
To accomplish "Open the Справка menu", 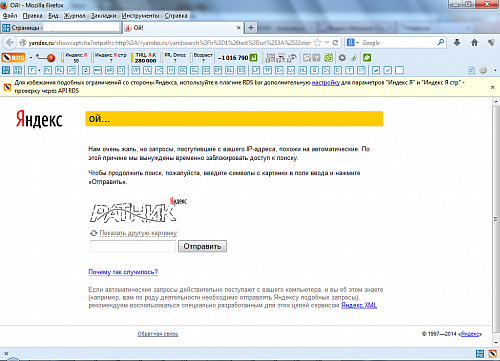I will [x=176, y=16].
